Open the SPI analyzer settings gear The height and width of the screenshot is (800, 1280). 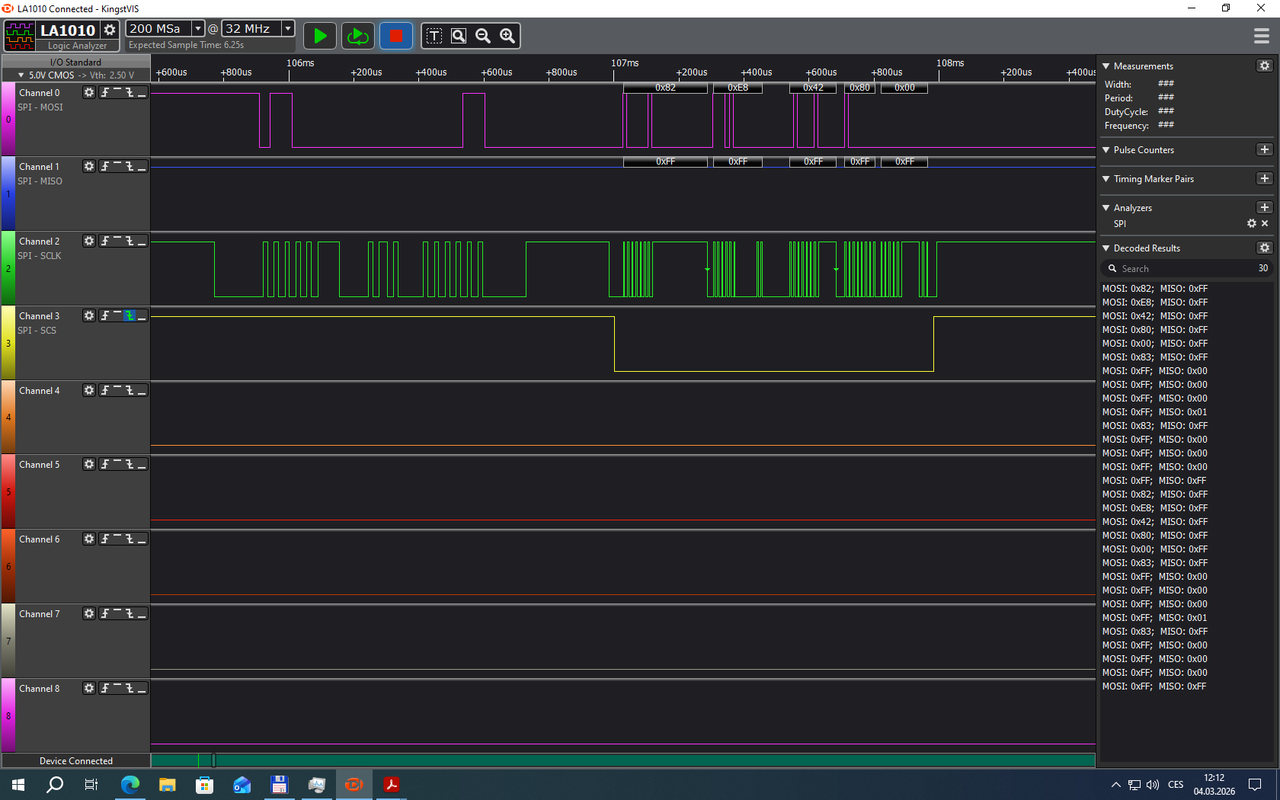click(x=1251, y=224)
